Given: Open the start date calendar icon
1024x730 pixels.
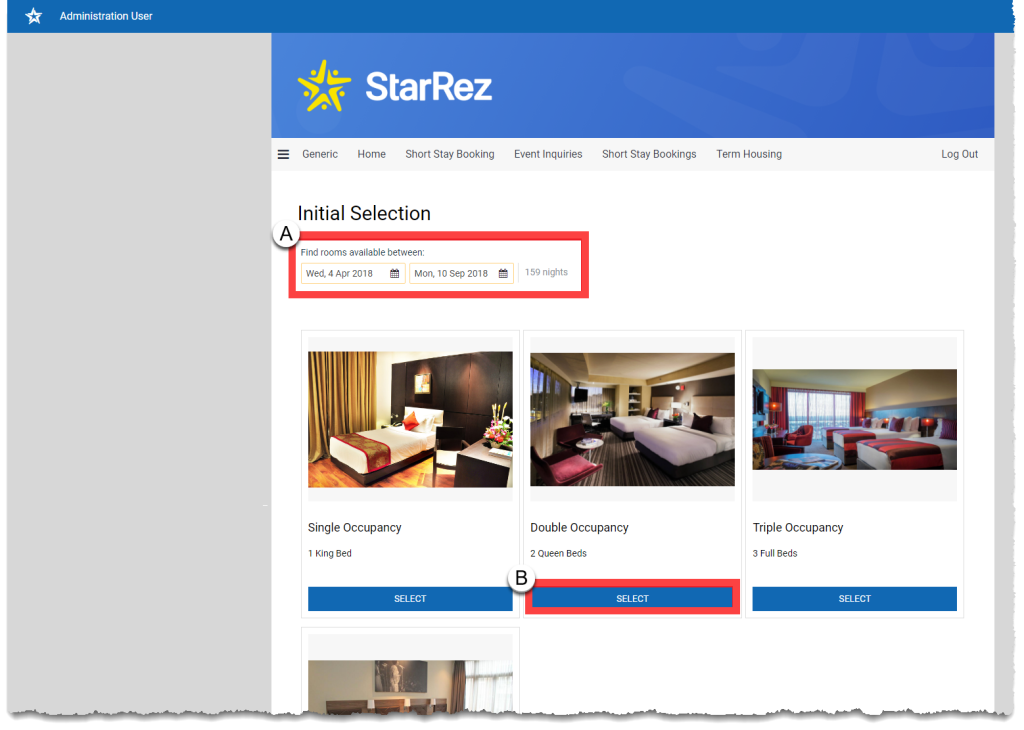Looking at the screenshot, I should [394, 273].
